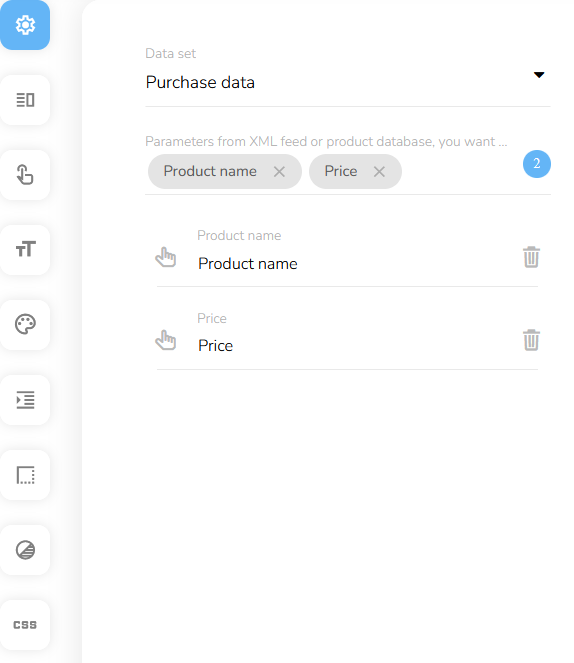Open the settings gear tab
574x663 pixels.
pyautogui.click(x=25, y=25)
